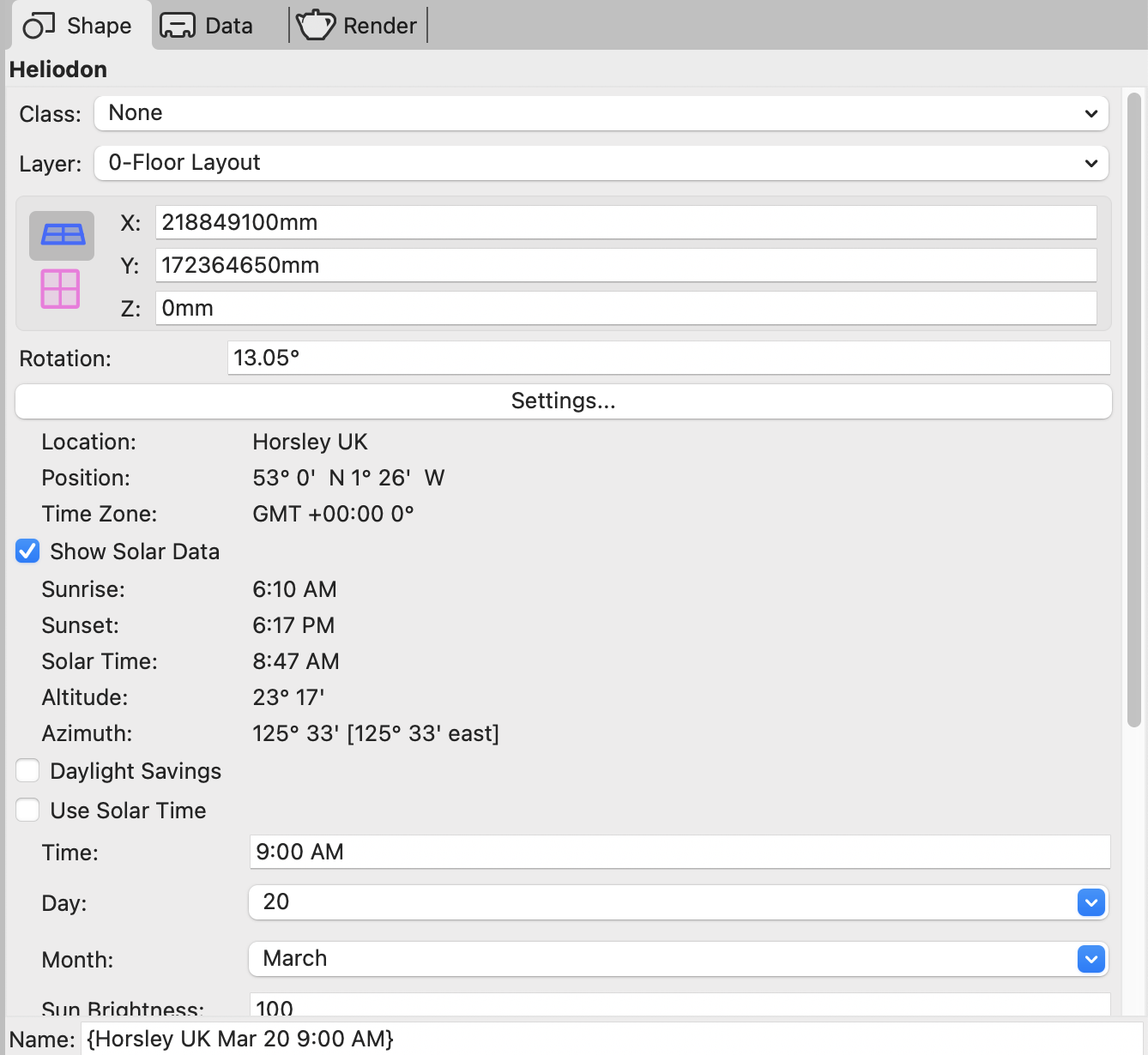The height and width of the screenshot is (1055, 1148).
Task: Enable Use Solar Time checkbox
Action: pyautogui.click(x=27, y=811)
